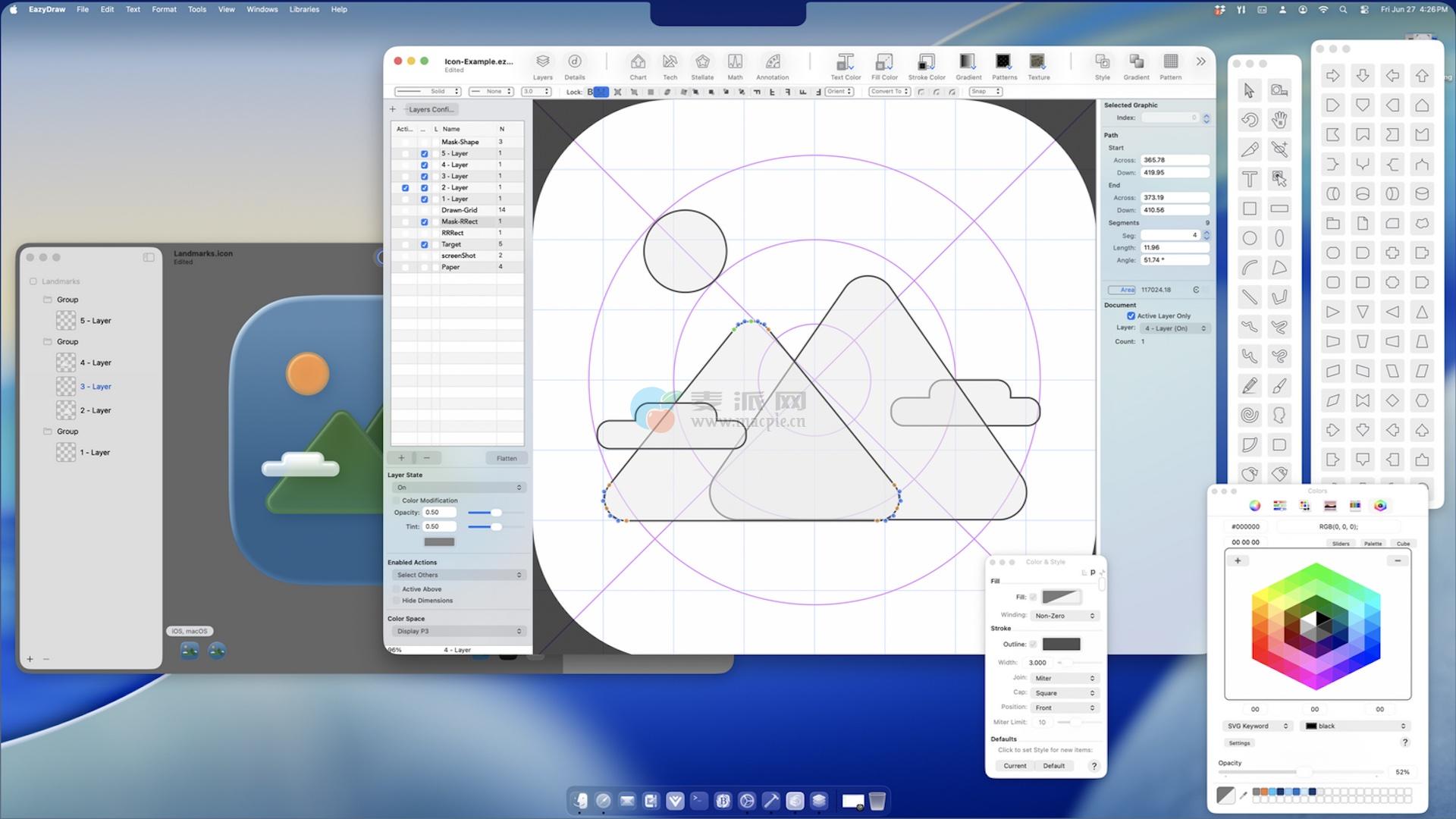Screen dimensions: 1456x819
Task: Enable the Hide Dimensions checkbox
Action: coord(397,601)
